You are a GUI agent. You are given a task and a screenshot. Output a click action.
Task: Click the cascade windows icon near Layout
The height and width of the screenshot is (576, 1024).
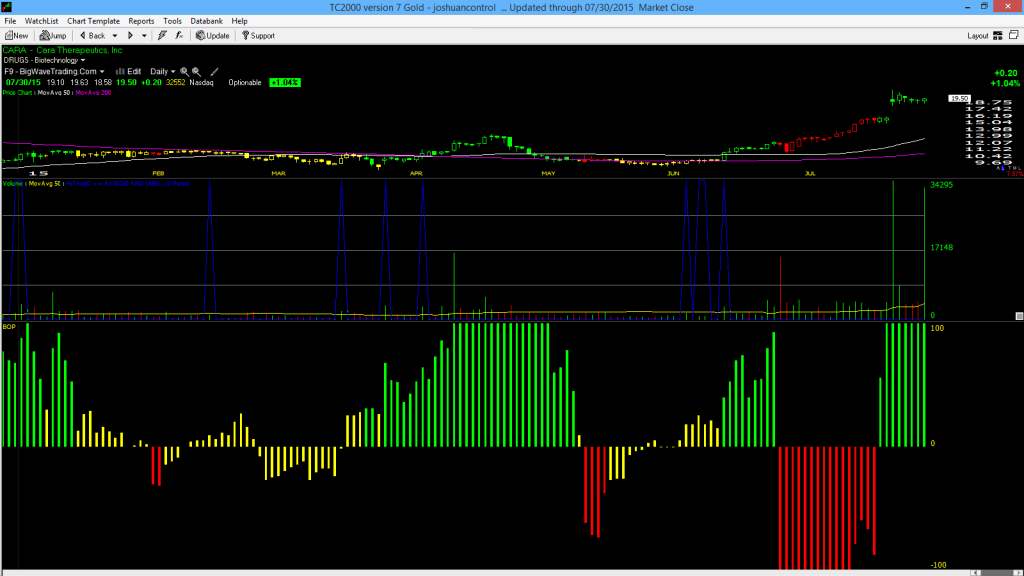pos(1014,35)
